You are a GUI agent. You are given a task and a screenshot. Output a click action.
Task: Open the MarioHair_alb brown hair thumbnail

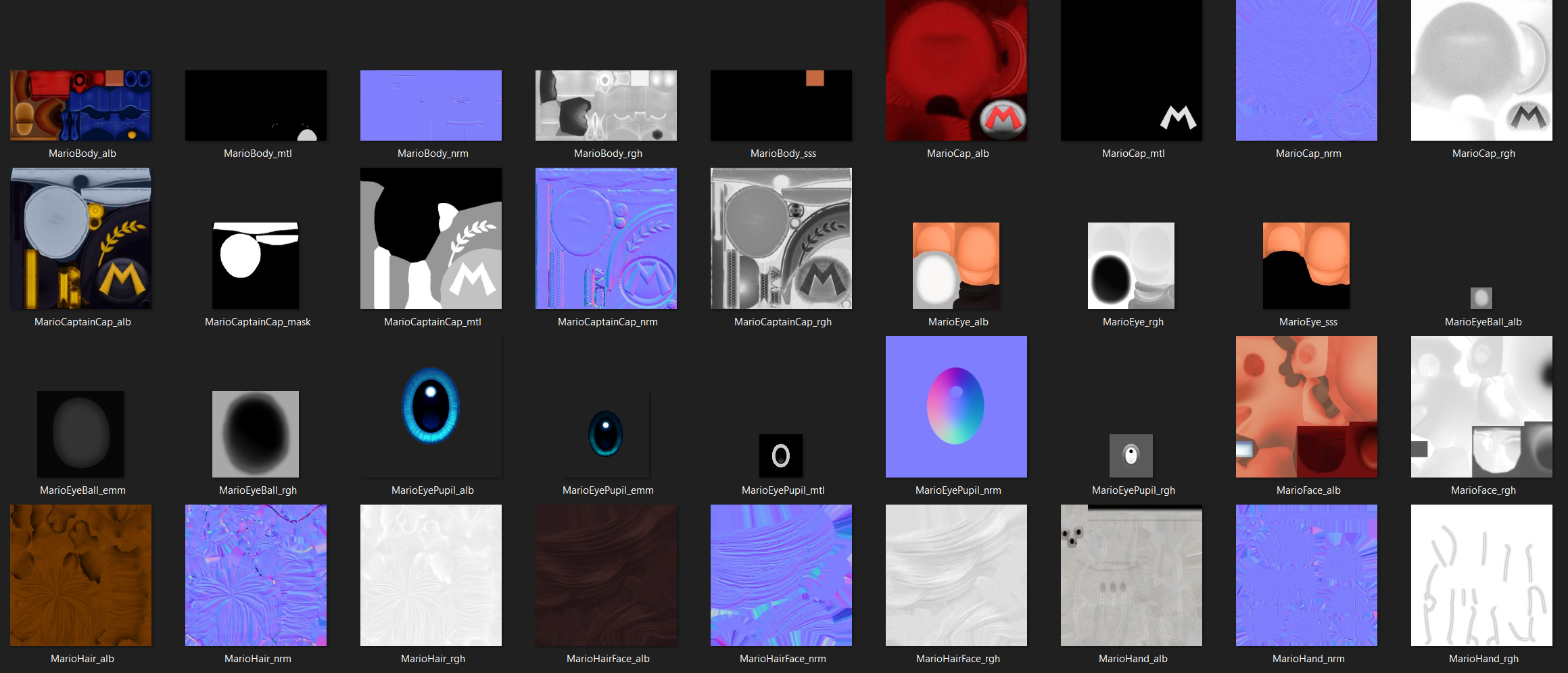tap(80, 576)
